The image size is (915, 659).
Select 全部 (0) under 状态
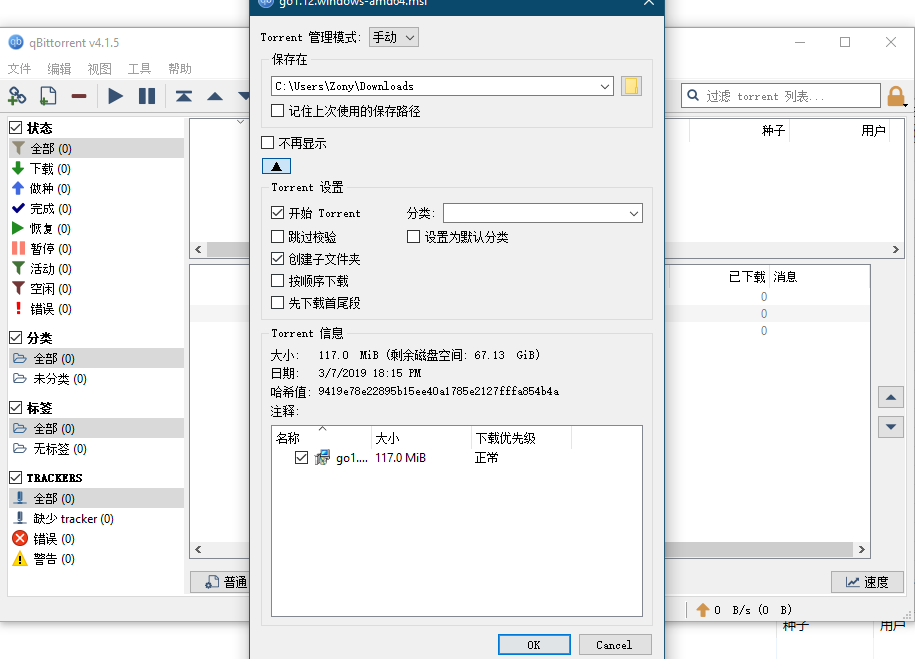[x=96, y=148]
